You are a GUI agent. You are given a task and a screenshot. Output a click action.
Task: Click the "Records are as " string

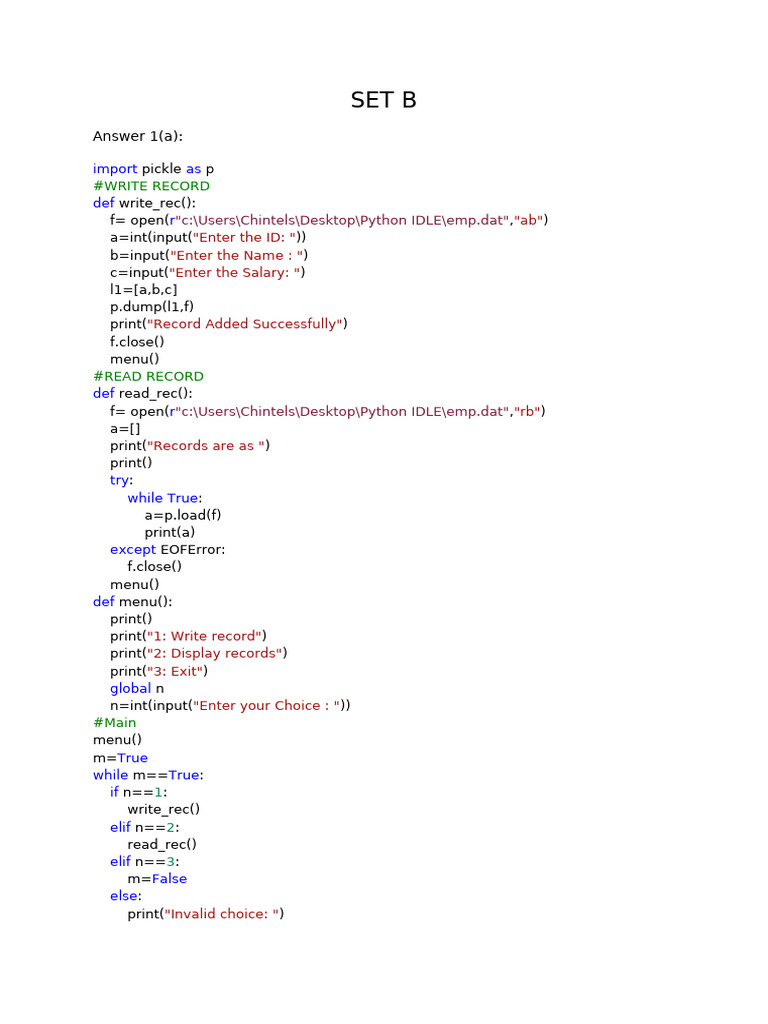(206, 446)
